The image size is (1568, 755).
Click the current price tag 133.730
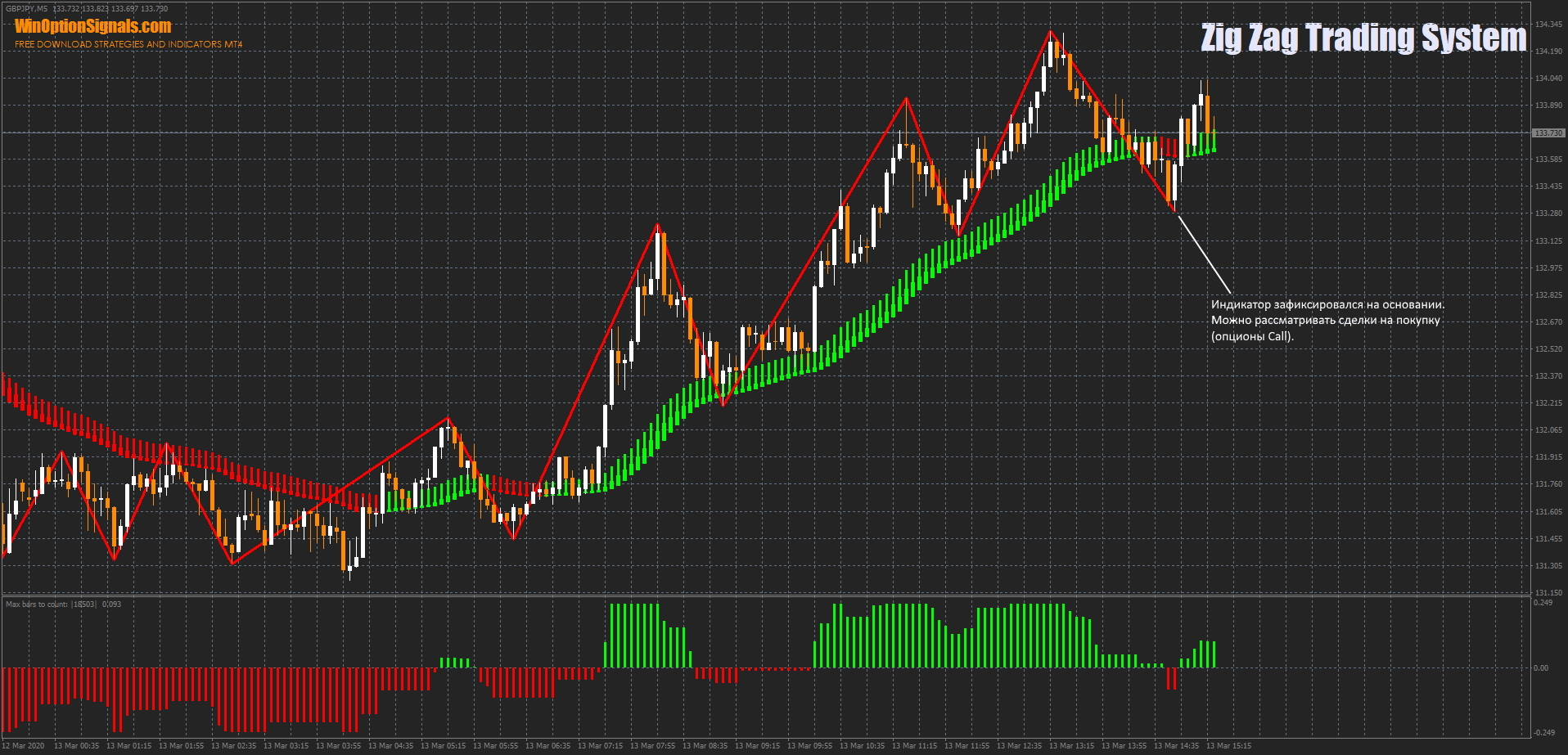(1548, 133)
